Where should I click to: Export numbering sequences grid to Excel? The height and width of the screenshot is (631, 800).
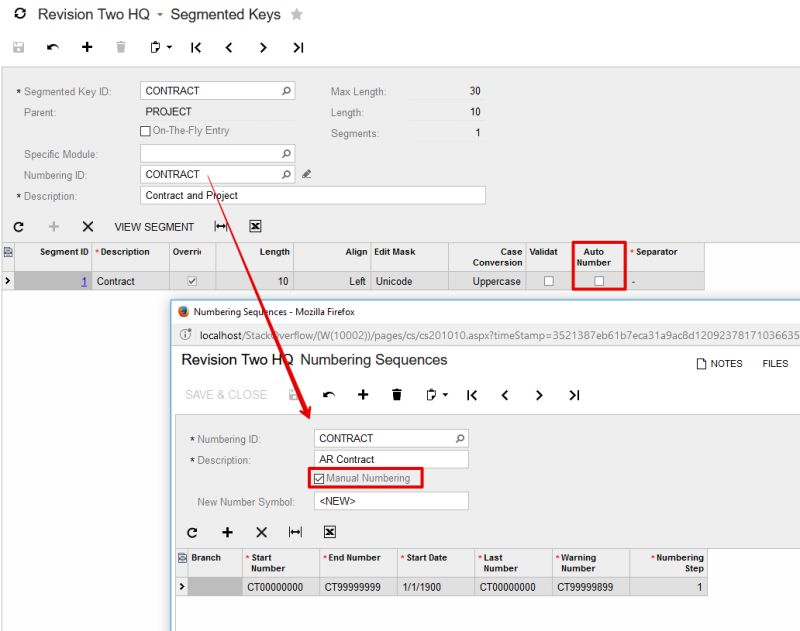coord(330,533)
